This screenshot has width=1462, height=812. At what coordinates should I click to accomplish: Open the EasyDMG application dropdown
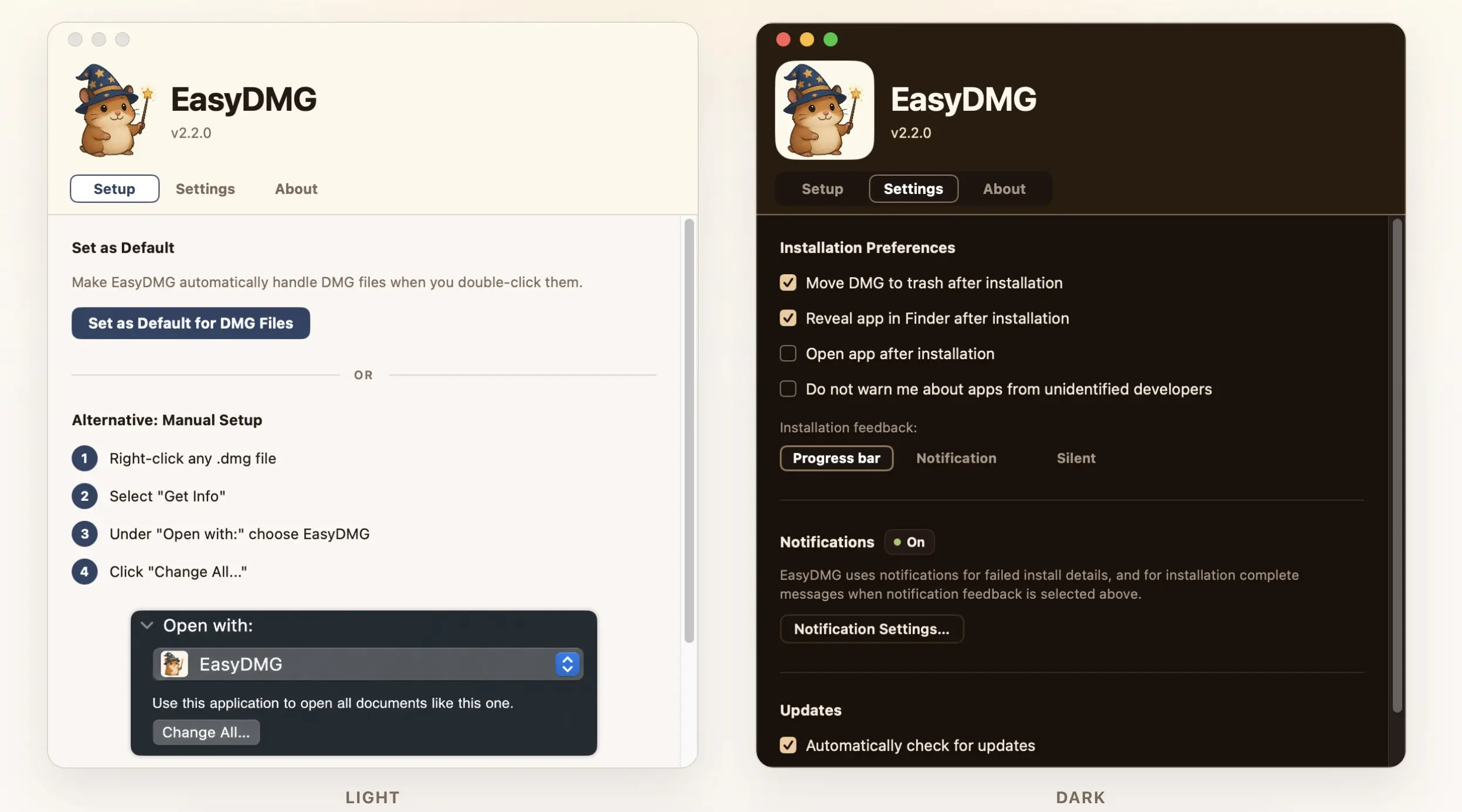coord(368,664)
